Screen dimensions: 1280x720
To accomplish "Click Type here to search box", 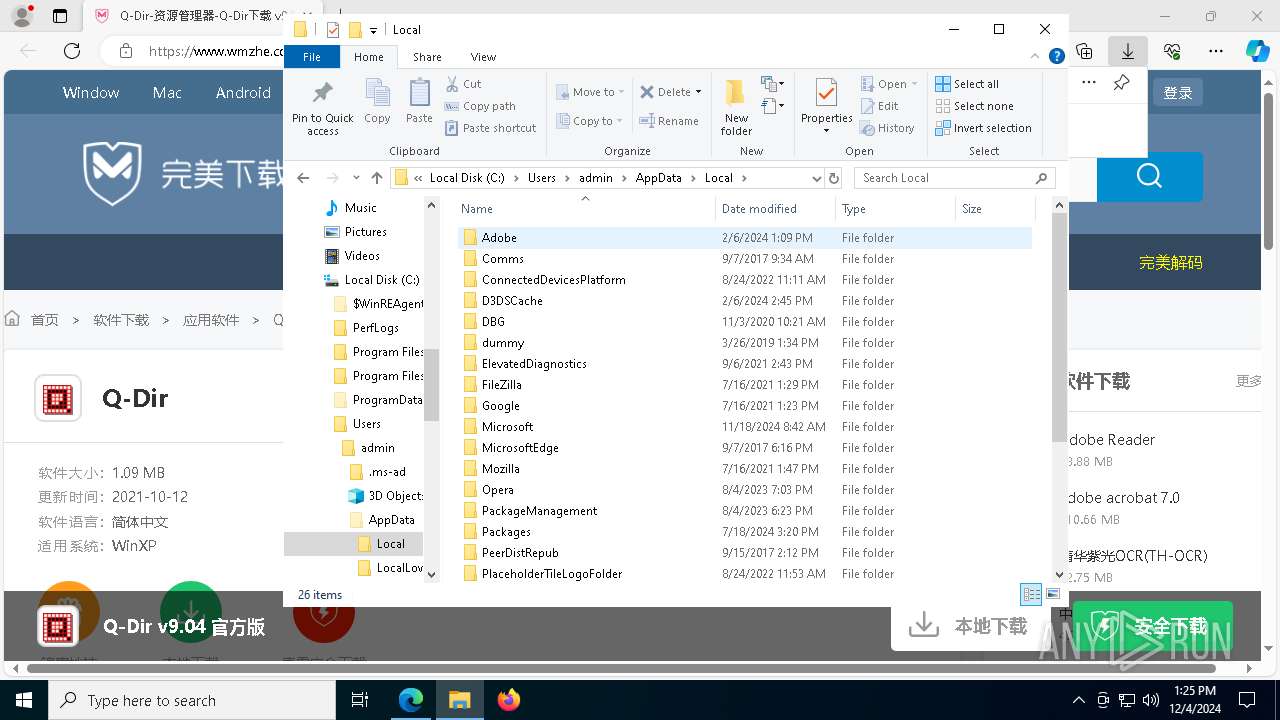I will 192,700.
